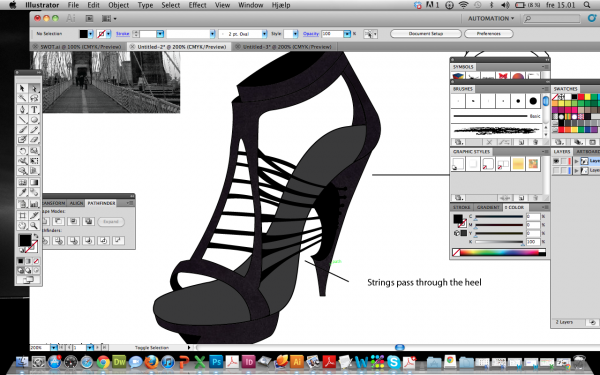Open Illustrator from the Dock

[x=297, y=362]
